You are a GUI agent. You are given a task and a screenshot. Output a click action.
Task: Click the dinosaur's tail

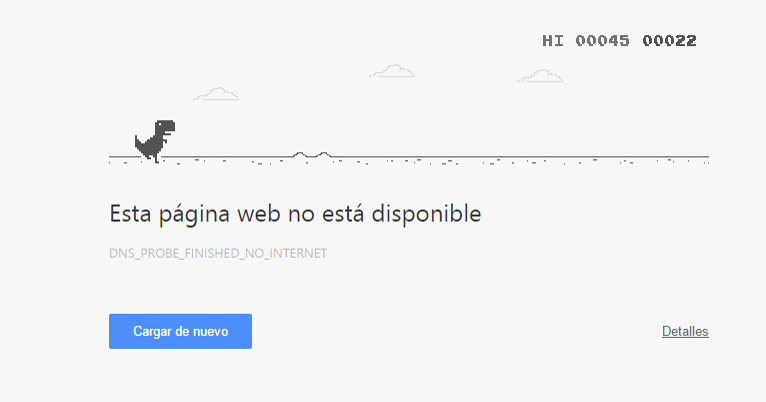pyautogui.click(x=141, y=143)
